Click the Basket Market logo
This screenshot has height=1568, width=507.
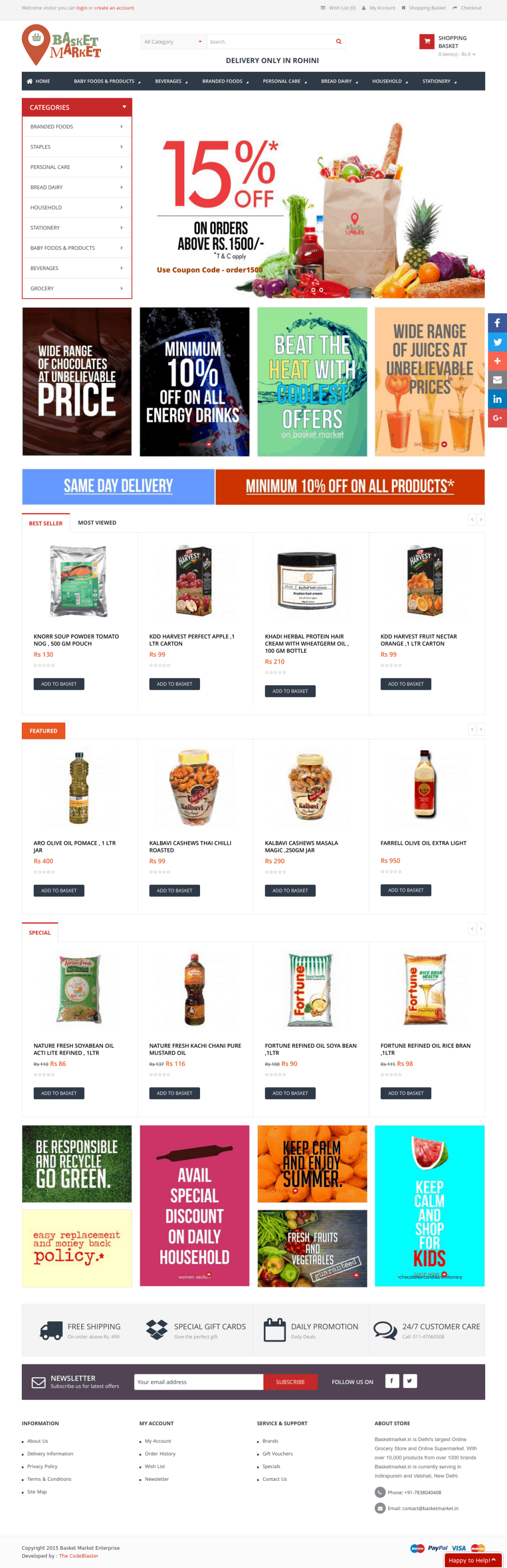point(61,45)
